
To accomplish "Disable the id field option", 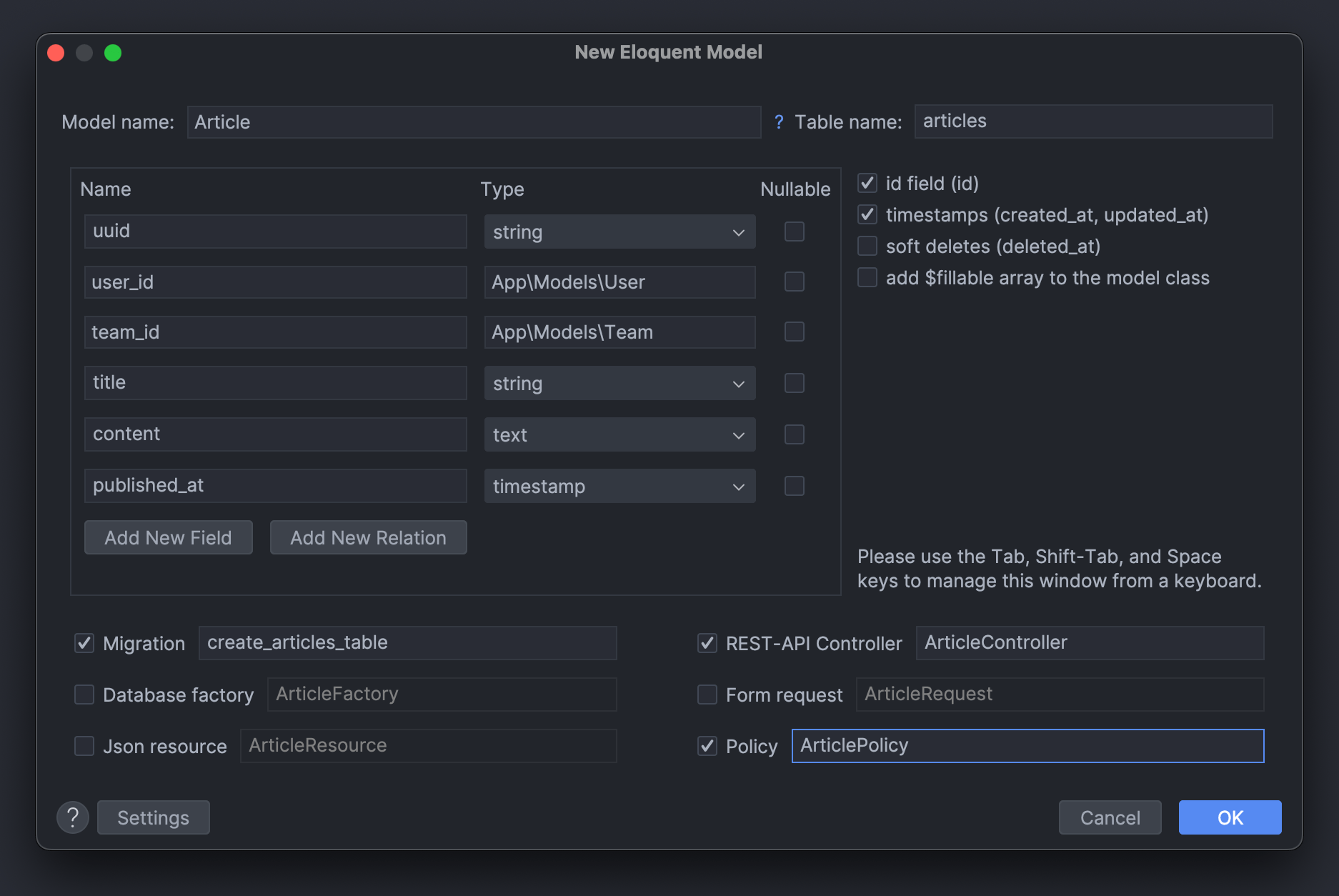I will 867,183.
